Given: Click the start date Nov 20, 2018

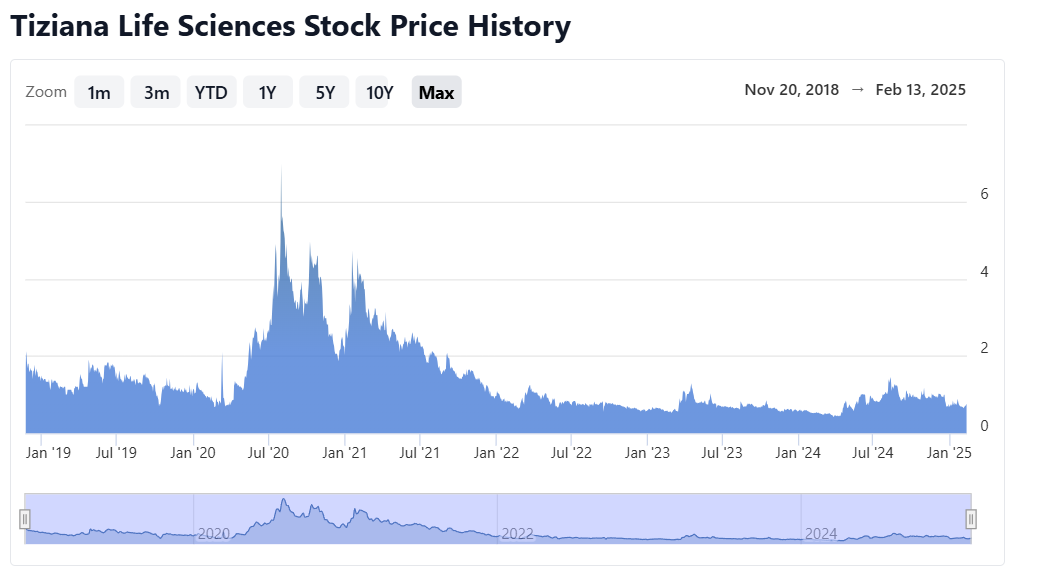Looking at the screenshot, I should click(x=791, y=90).
